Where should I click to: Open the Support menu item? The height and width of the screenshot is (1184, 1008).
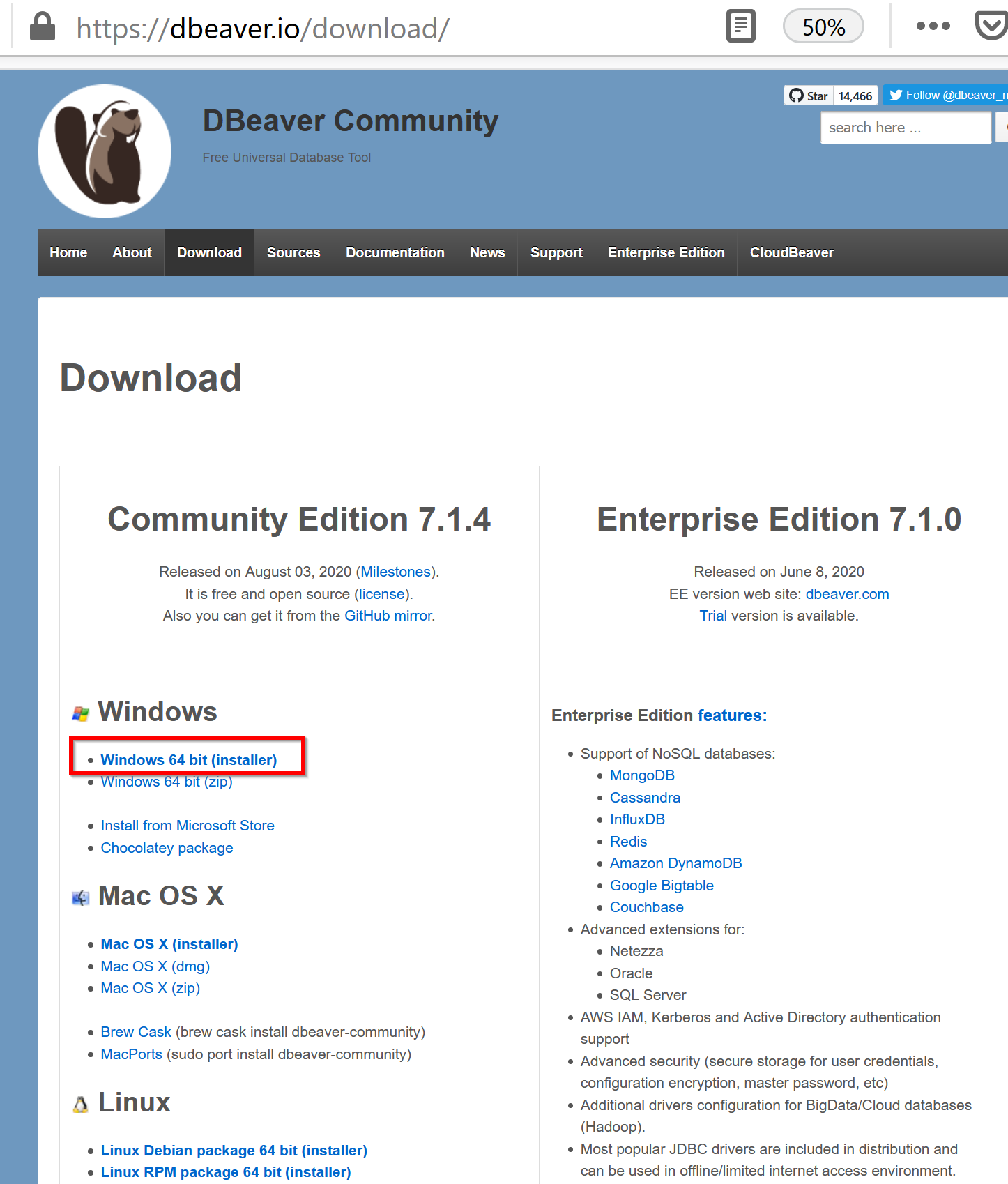[556, 252]
